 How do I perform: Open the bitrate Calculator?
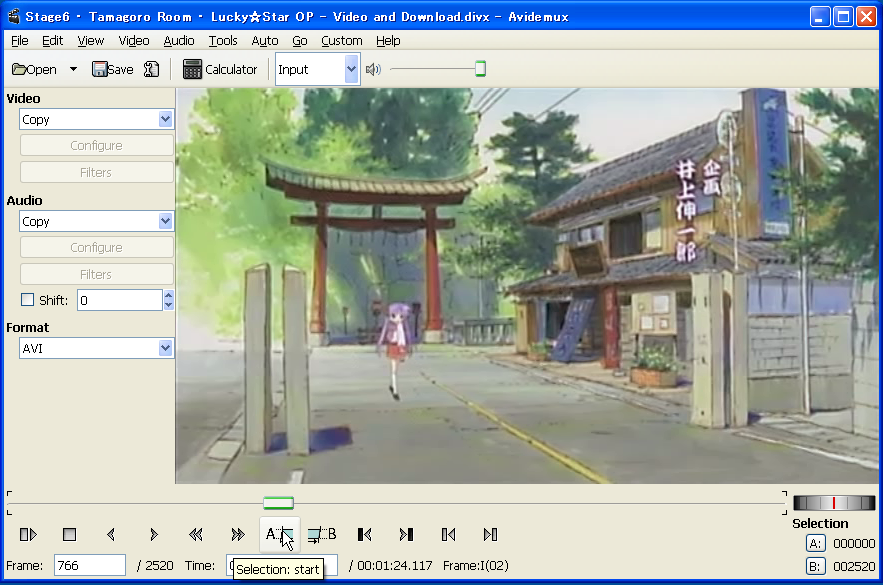coord(220,69)
